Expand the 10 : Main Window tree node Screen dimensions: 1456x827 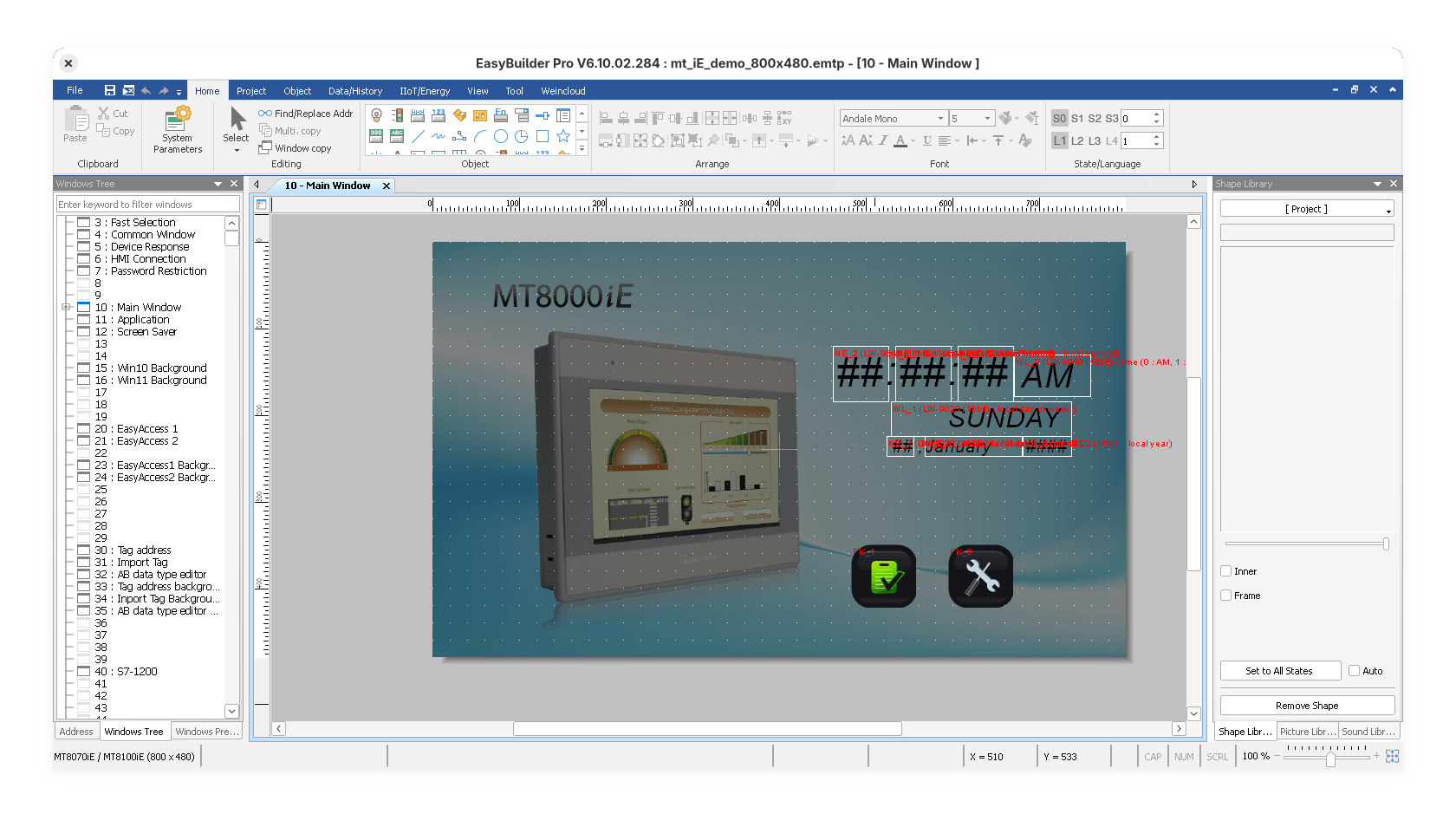(66, 308)
